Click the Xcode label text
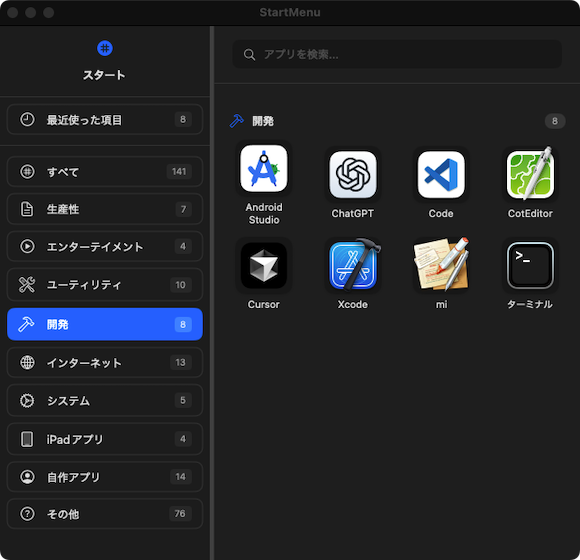This screenshot has height=560, width=580. [353, 304]
